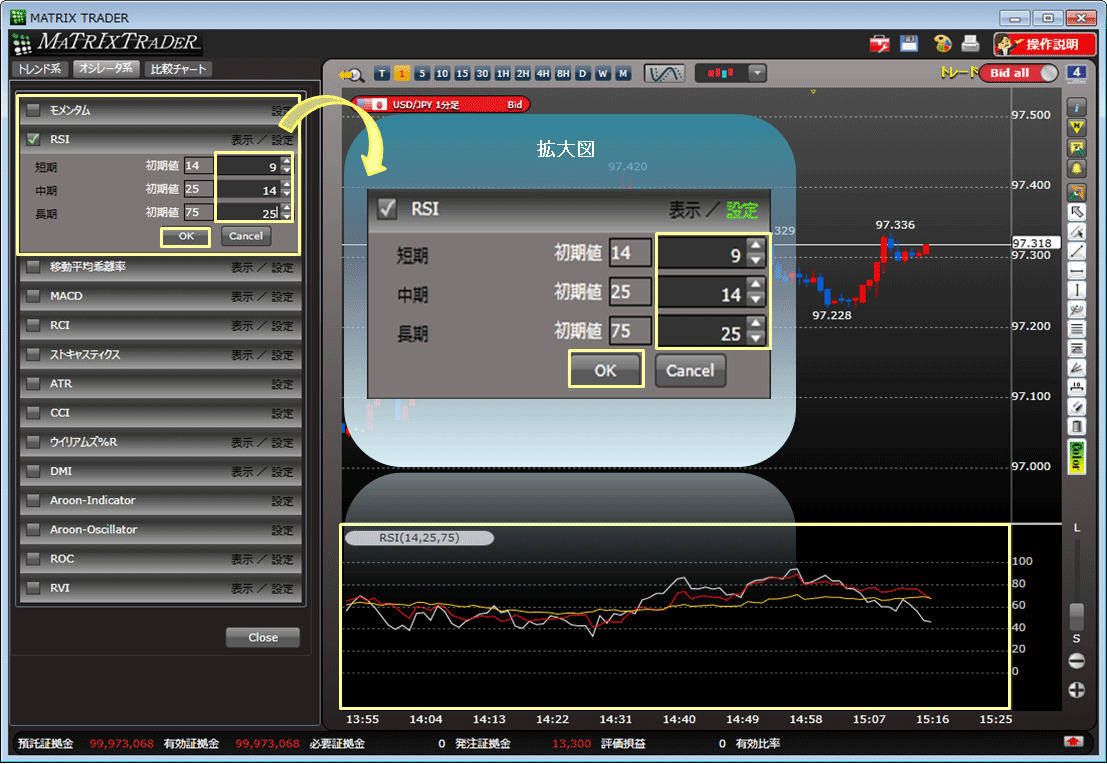Select the vertical line tool
Image resolution: width=1107 pixels, height=764 pixels.
[1077, 290]
